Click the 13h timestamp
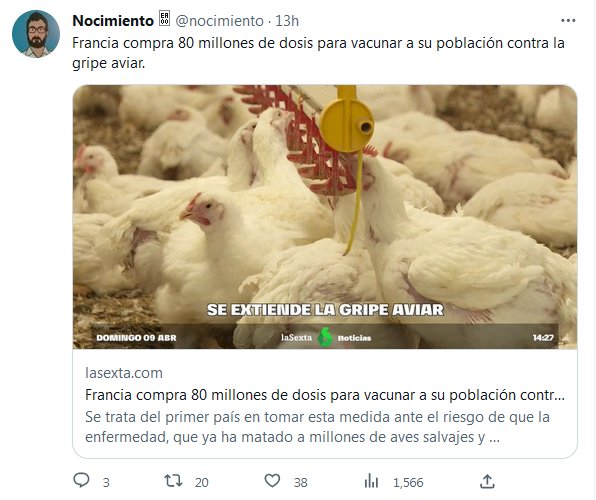 point(287,21)
